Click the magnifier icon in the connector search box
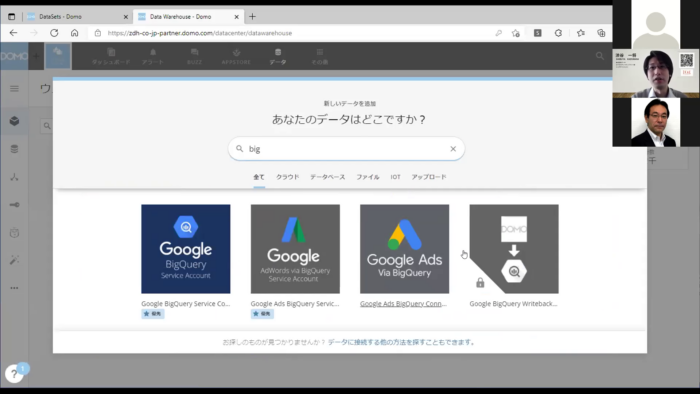Screen dimensions: 700x394 pos(240,149)
